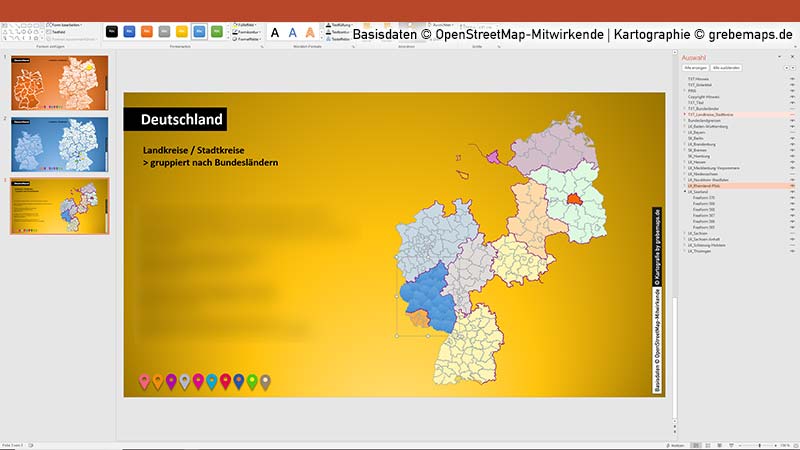Screen dimensions: 800x450
Task: Select LK_Rheinland-Pfalz in selection pane
Action: [x=712, y=186]
